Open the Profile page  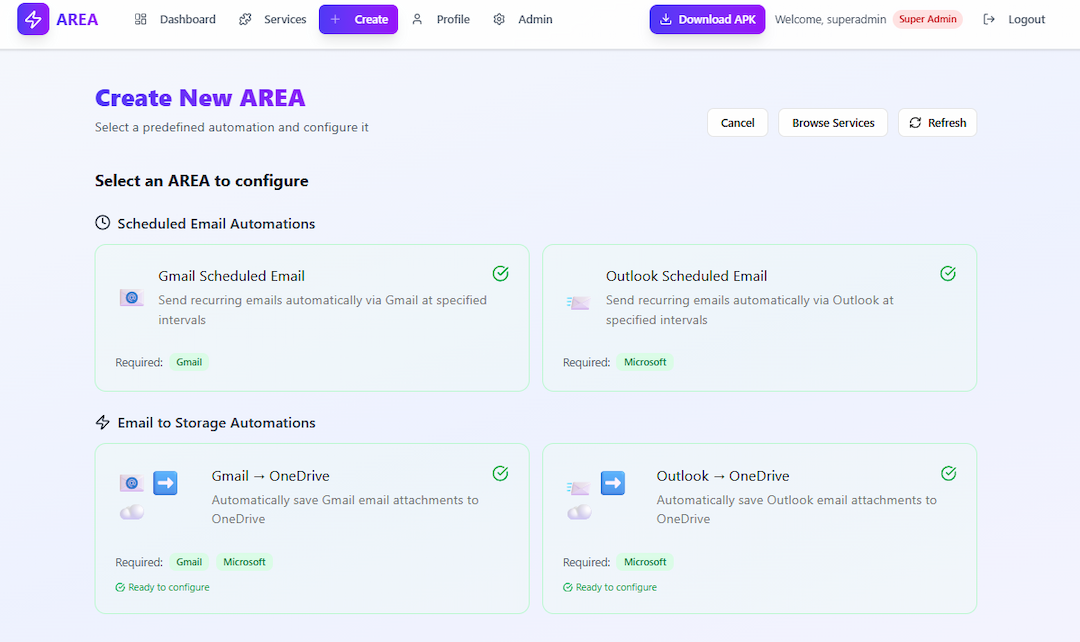click(441, 19)
